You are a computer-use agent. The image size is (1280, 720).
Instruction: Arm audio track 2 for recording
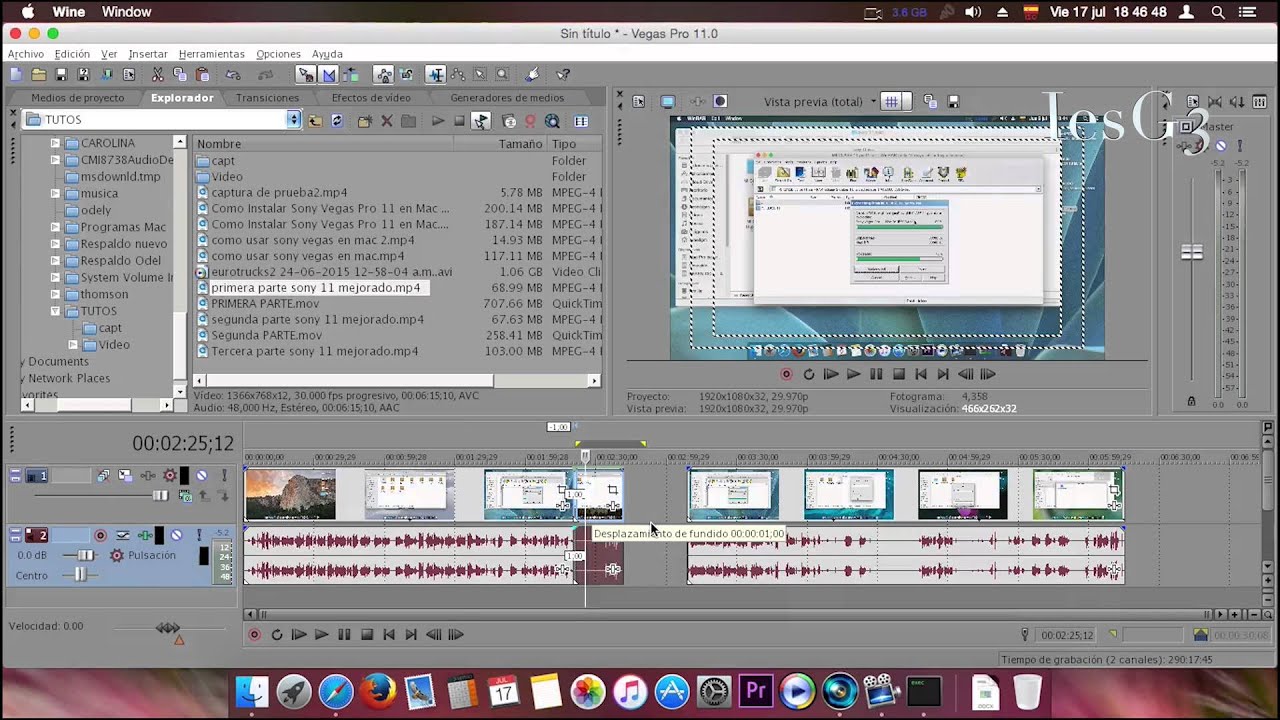pyautogui.click(x=100, y=535)
